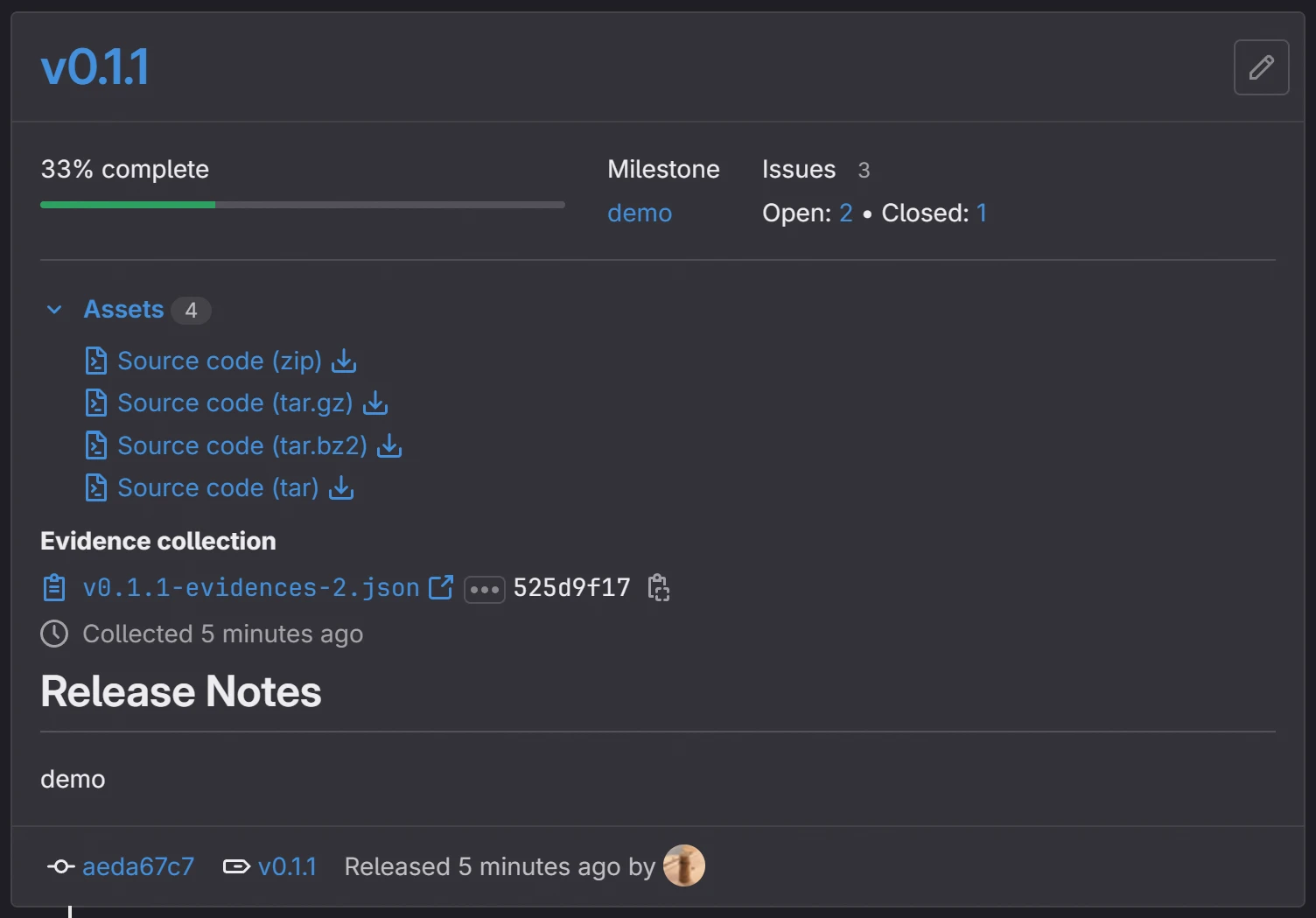Click download icon beside Source code (tar.bz2)
This screenshot has width=1316, height=918.
(389, 445)
